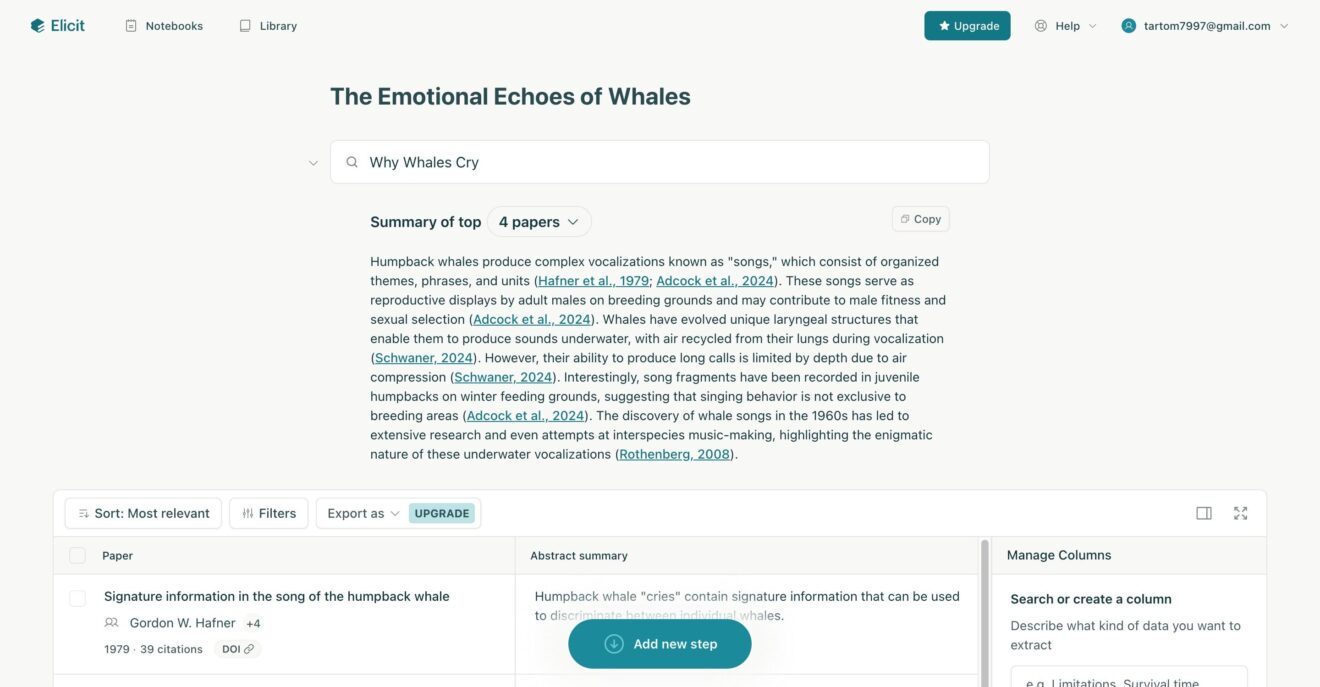Select all papers with the header checkbox
The height and width of the screenshot is (687, 1320).
click(x=77, y=555)
